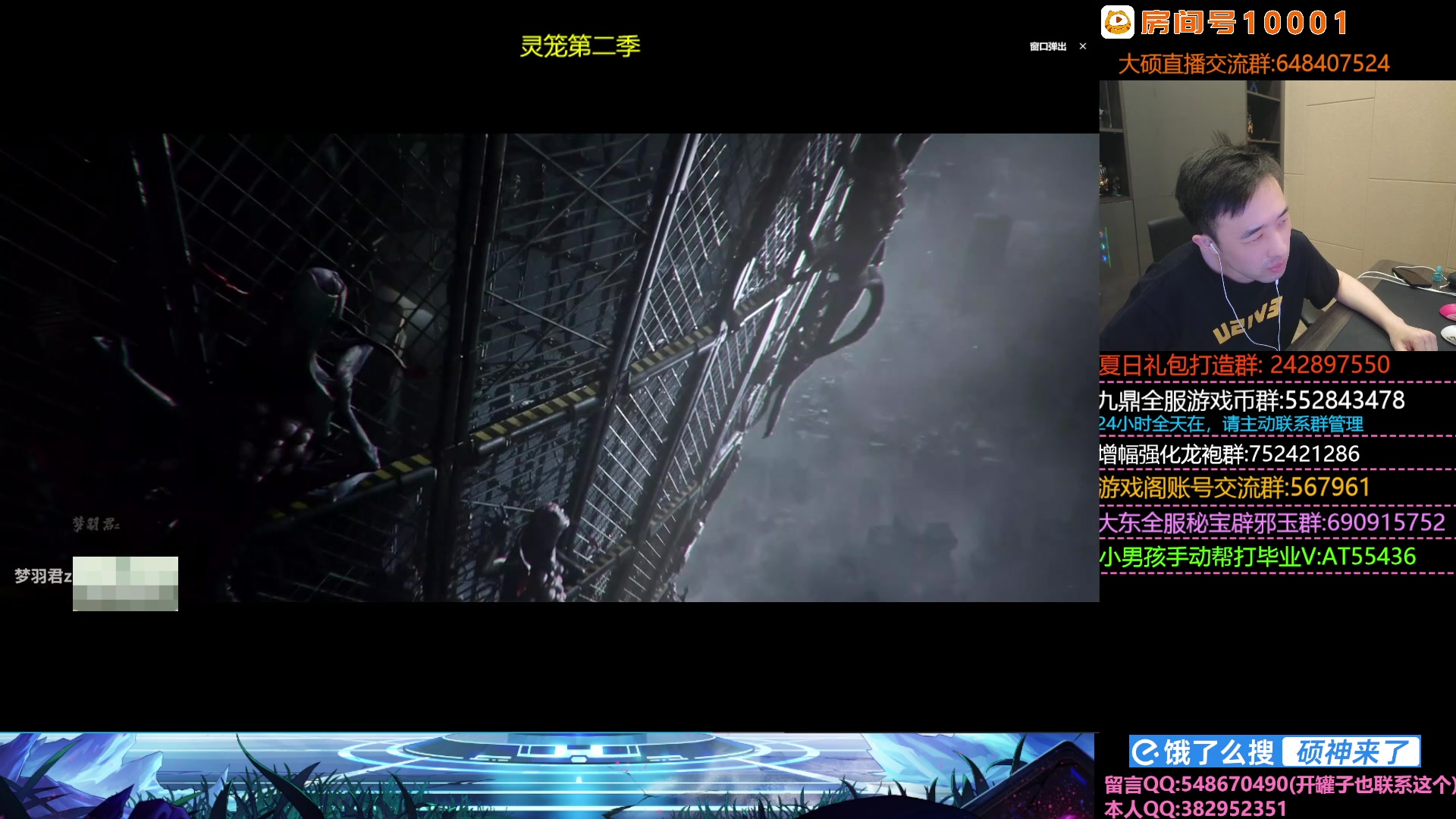Click the 留言QQ:548670490 contact line
The image size is (1456, 819).
click(1279, 785)
